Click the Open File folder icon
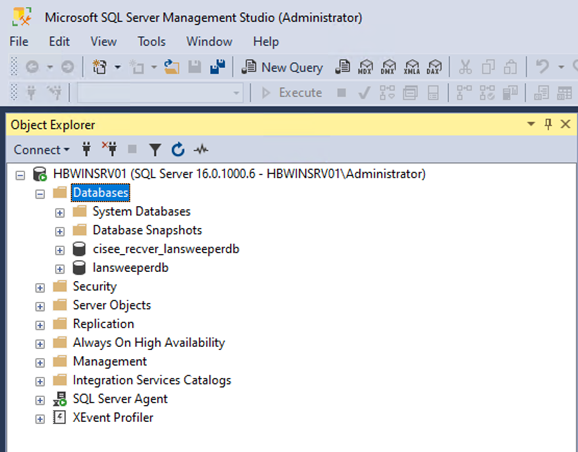Image resolution: width=578 pixels, height=452 pixels. [171, 67]
